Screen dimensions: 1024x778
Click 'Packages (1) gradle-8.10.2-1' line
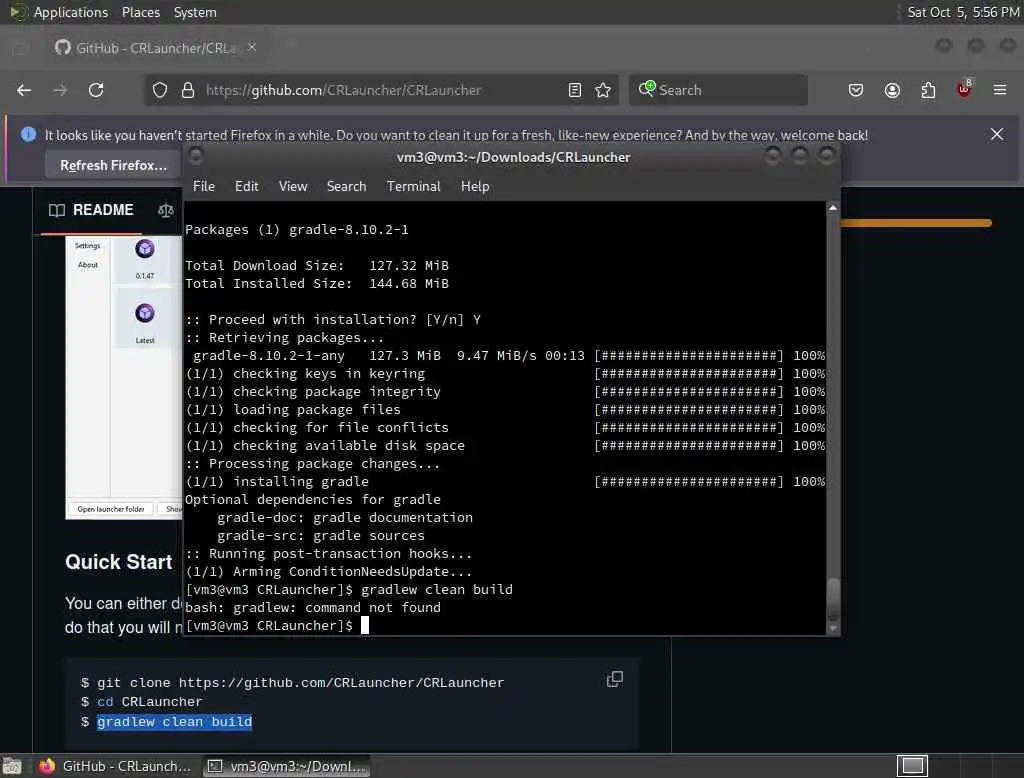point(296,229)
